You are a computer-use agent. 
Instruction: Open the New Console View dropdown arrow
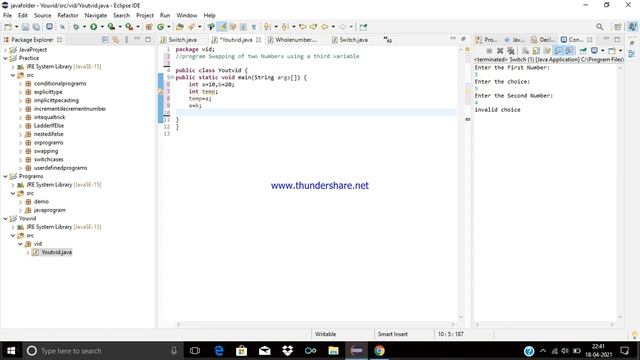coord(620,51)
